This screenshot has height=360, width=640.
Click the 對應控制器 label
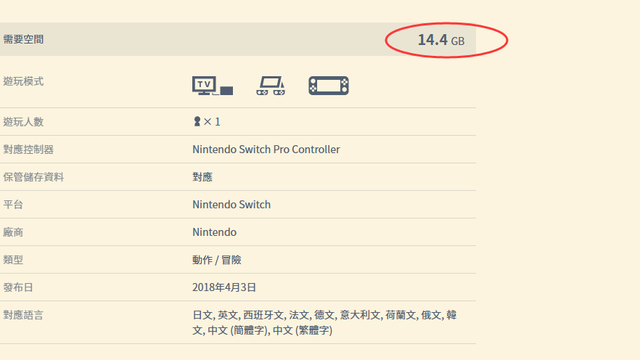pos(28,149)
